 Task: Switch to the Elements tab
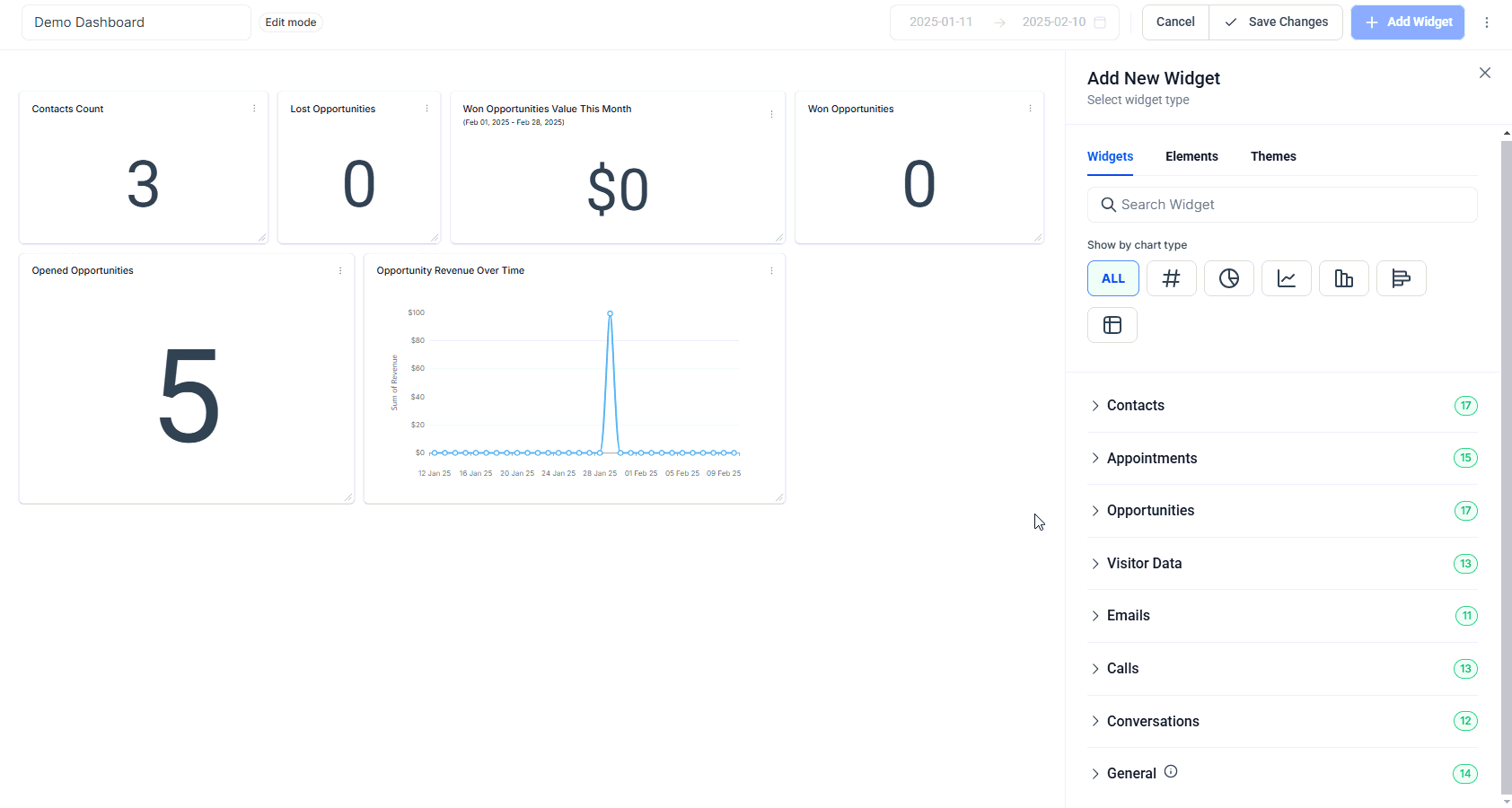click(x=1191, y=156)
